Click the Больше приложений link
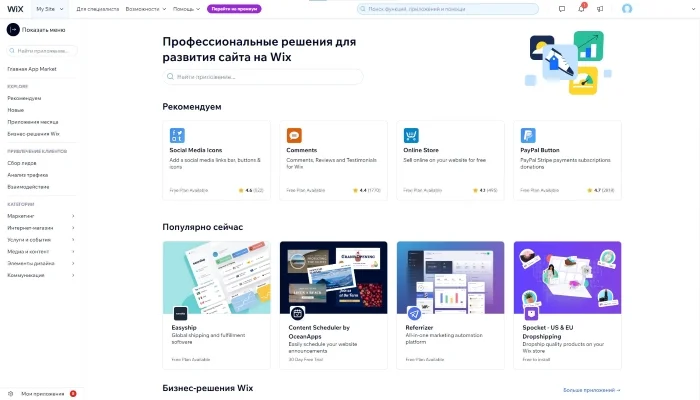 click(x=592, y=390)
